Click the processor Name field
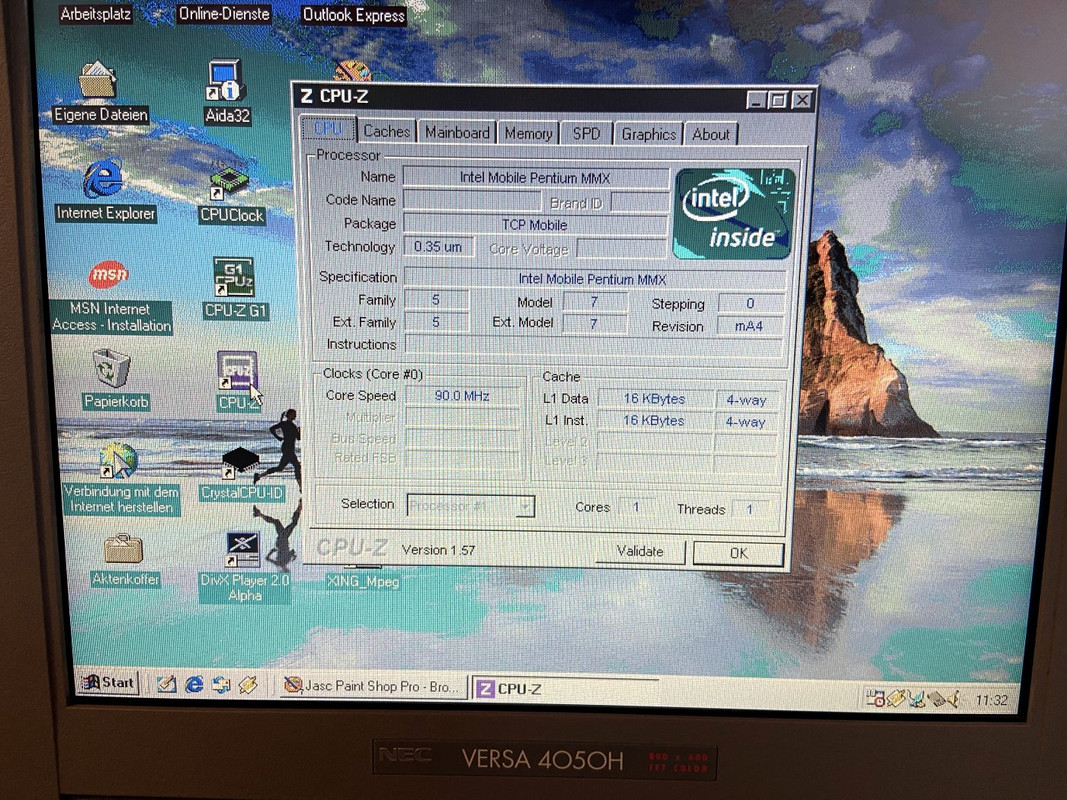Viewport: 1067px width, 800px height. pyautogui.click(x=536, y=178)
